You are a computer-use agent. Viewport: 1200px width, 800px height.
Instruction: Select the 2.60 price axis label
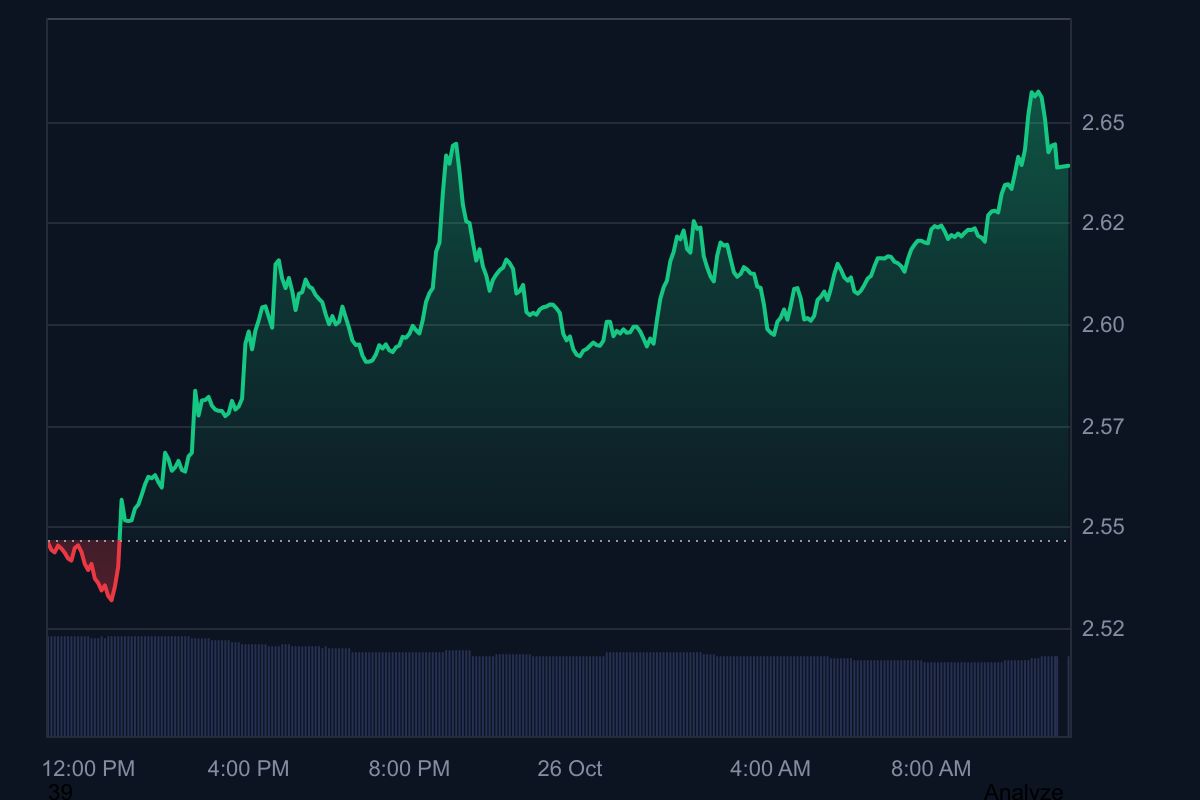pyautogui.click(x=1103, y=325)
